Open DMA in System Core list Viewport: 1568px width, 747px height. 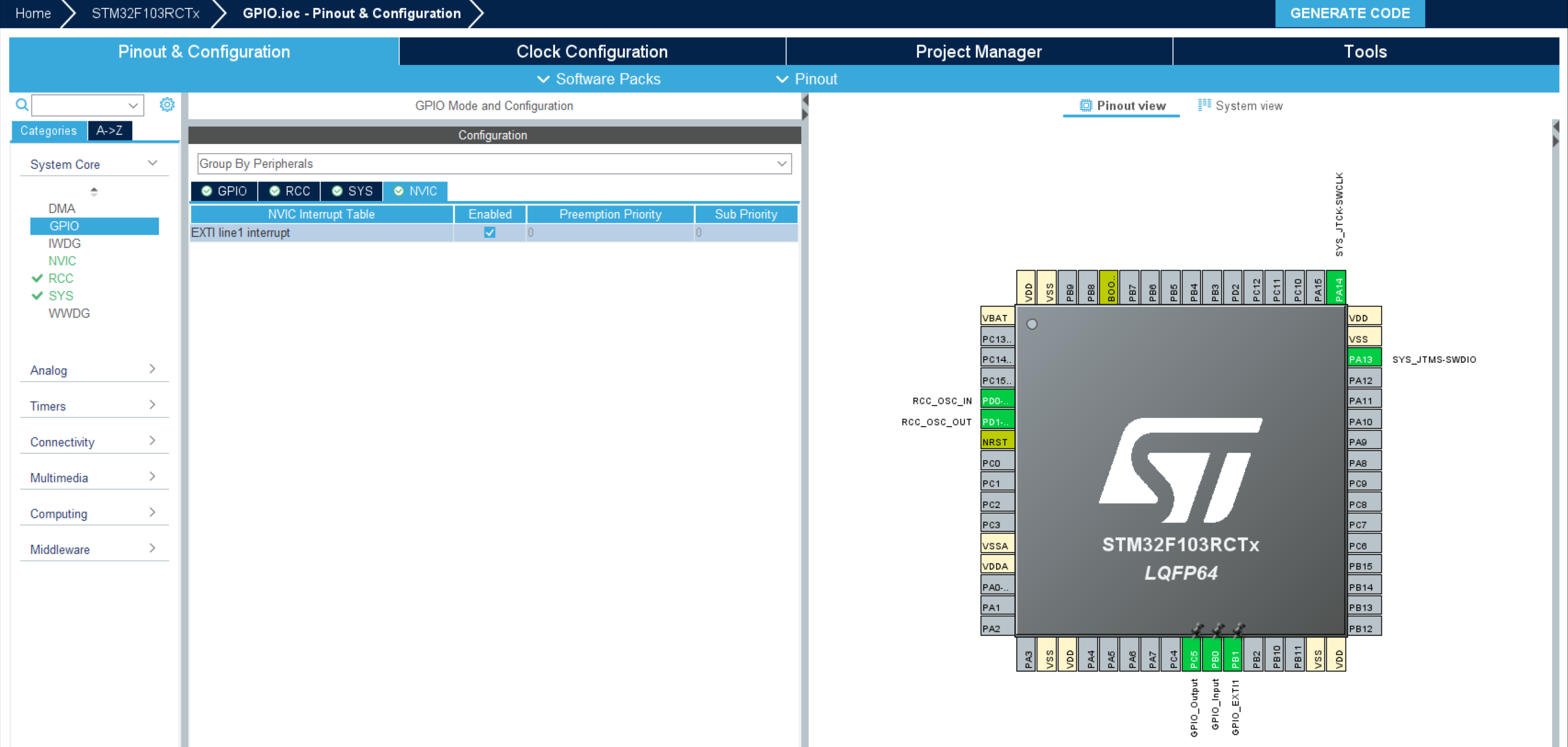(x=62, y=208)
